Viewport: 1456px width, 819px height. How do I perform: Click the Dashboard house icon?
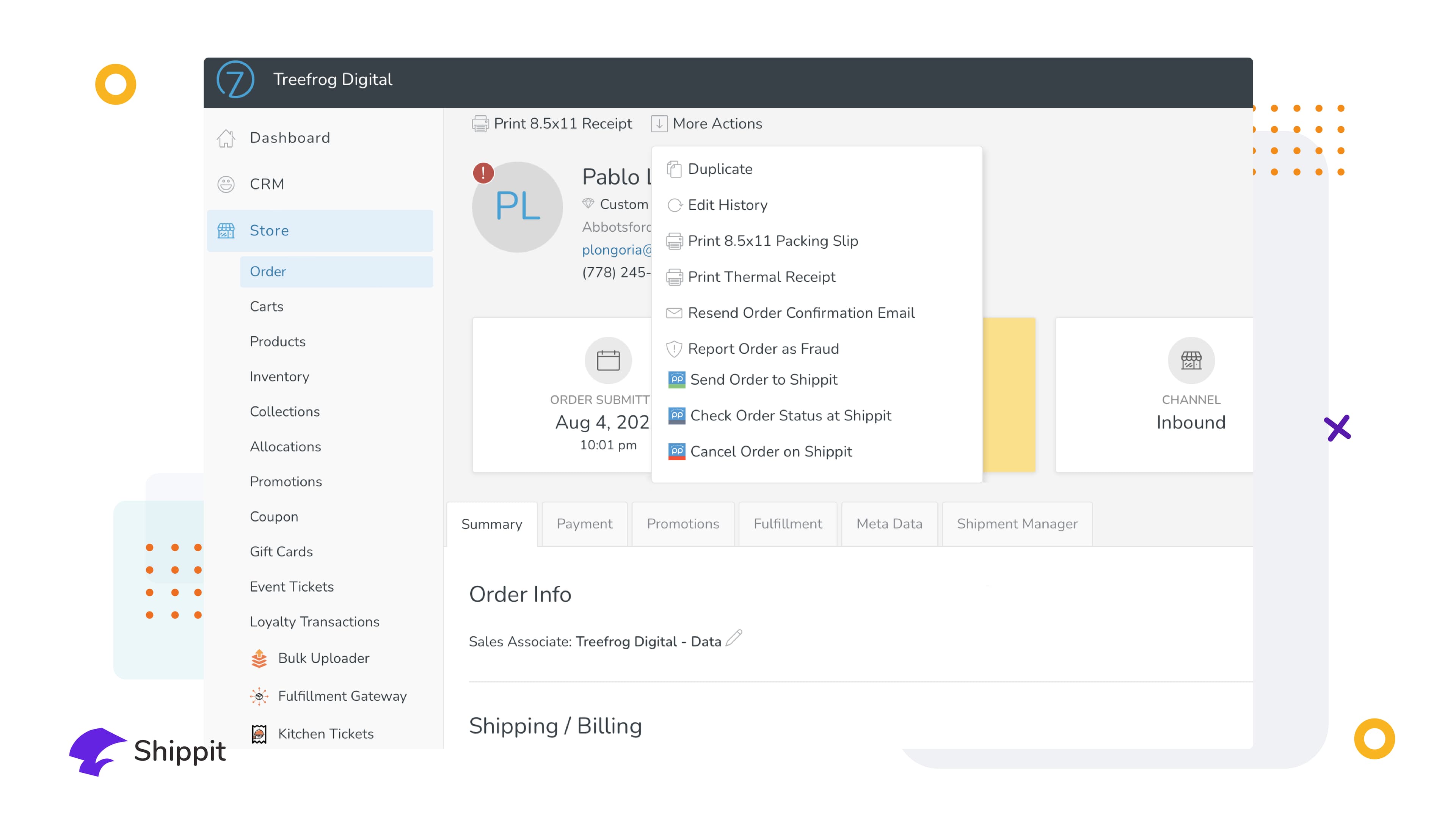point(226,138)
